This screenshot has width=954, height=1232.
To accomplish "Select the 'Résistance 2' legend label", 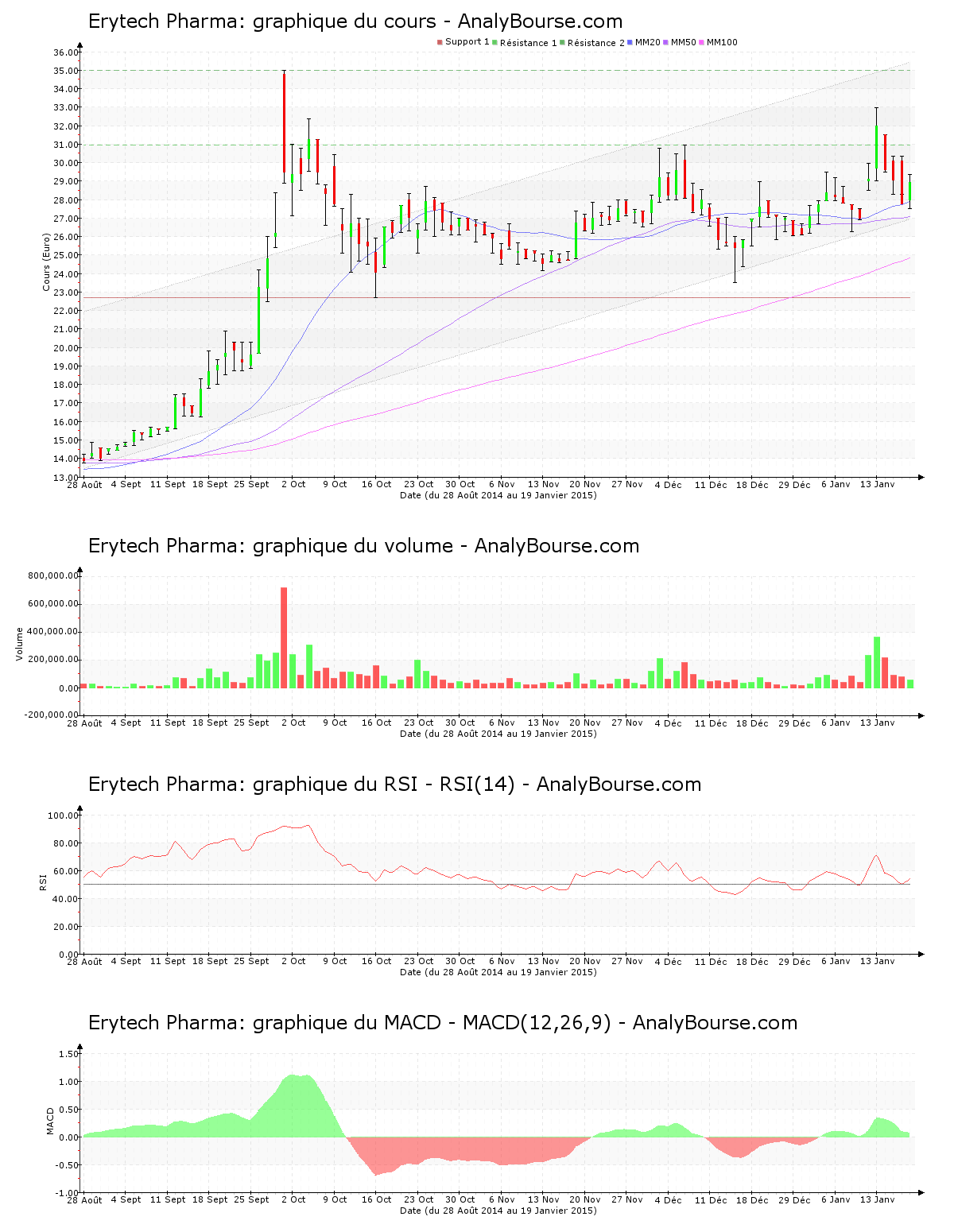I will 595,42.
